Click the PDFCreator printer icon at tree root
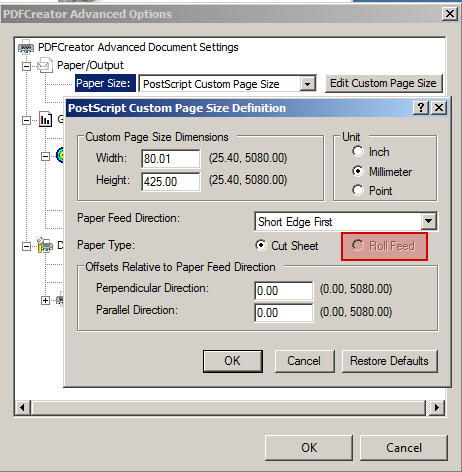Viewport: 462px width, 472px height. click(x=26, y=47)
